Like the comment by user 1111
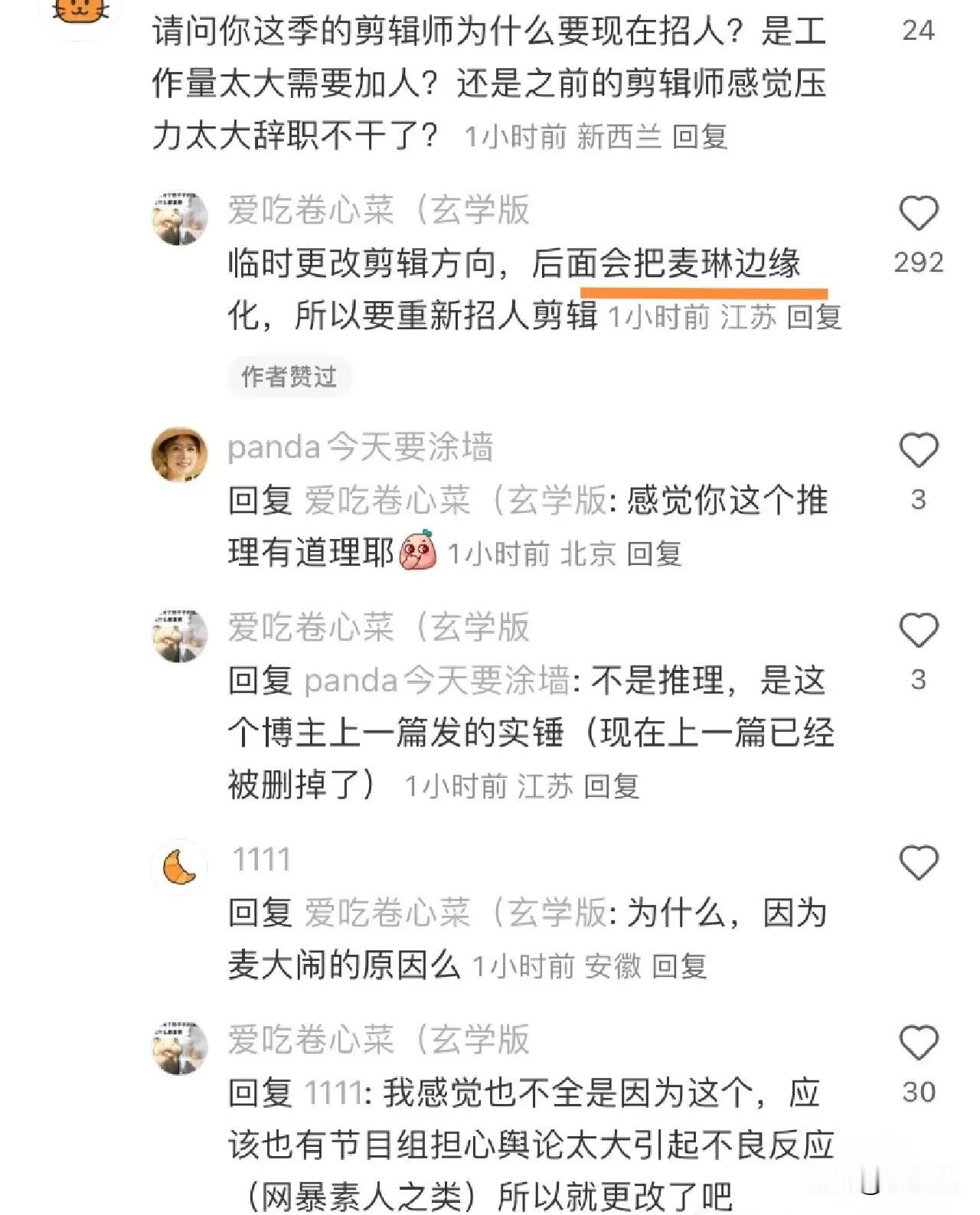The width and height of the screenshot is (980, 1215). [x=919, y=863]
